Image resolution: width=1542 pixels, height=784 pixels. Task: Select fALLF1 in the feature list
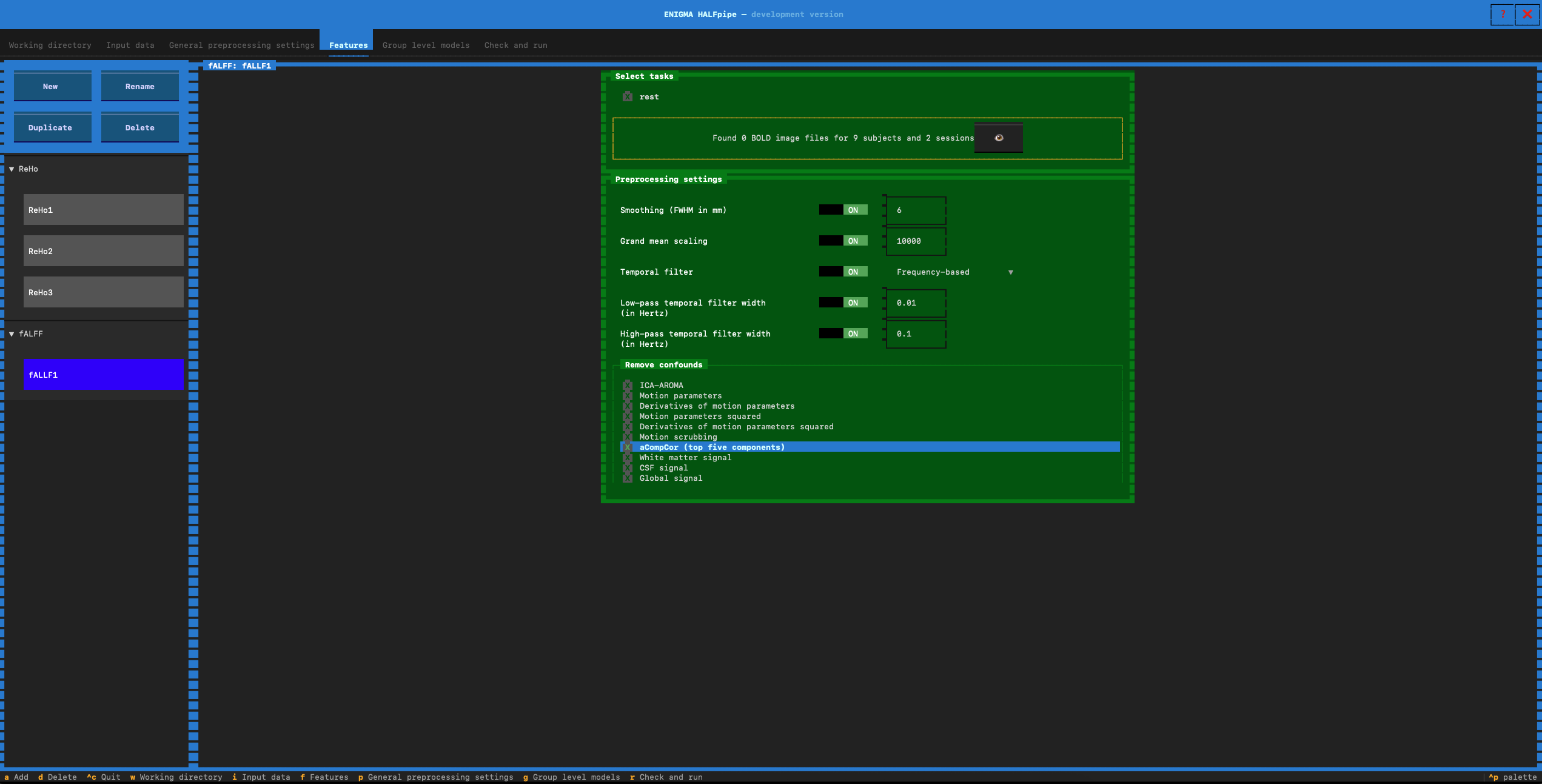pos(104,375)
